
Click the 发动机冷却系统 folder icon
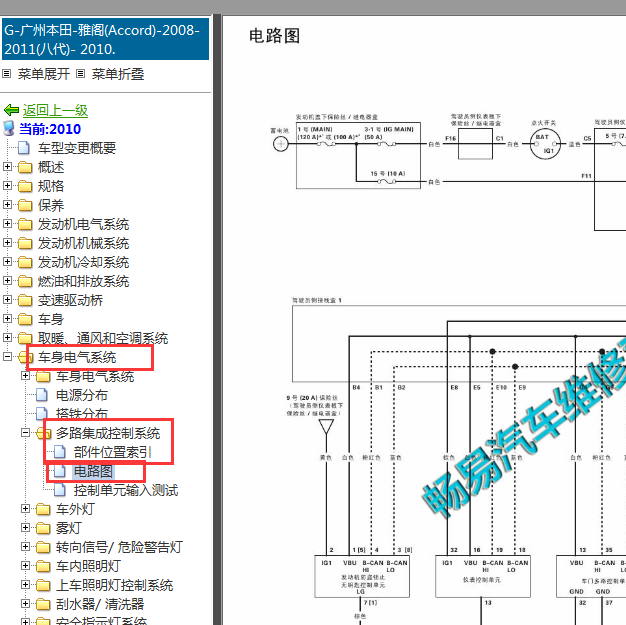pos(25,262)
